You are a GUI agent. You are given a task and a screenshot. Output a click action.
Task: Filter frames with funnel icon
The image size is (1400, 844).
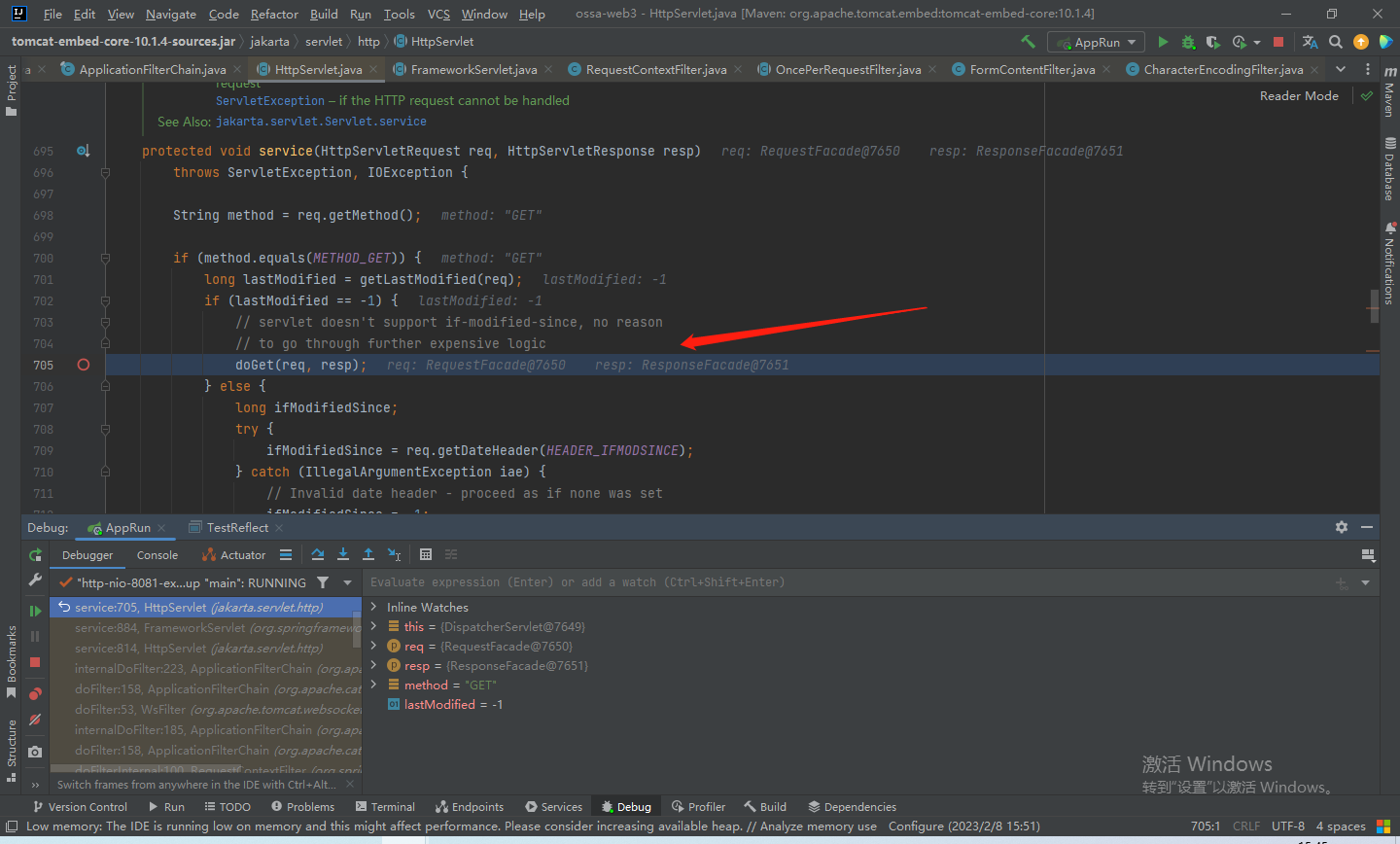(x=323, y=582)
